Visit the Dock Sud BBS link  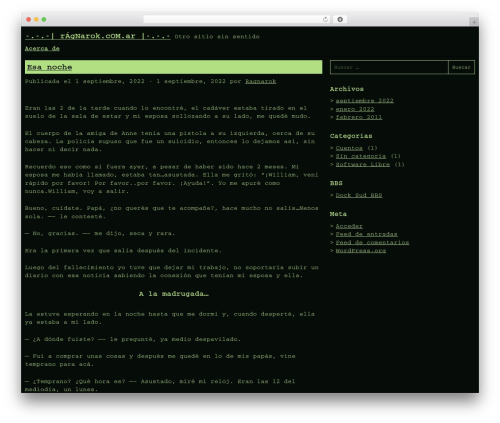[x=359, y=195]
